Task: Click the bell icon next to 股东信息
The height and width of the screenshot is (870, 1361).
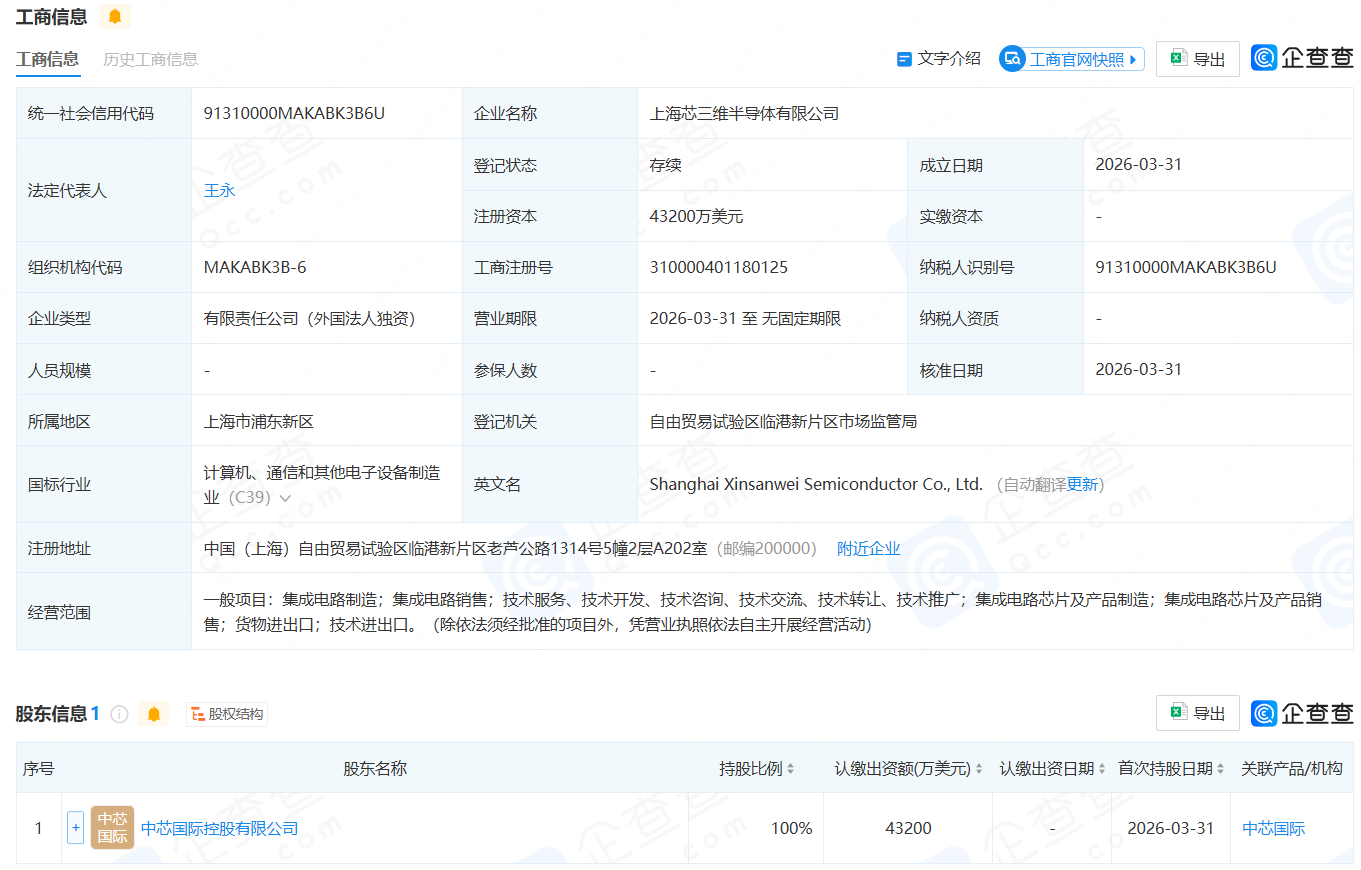Action: 153,714
